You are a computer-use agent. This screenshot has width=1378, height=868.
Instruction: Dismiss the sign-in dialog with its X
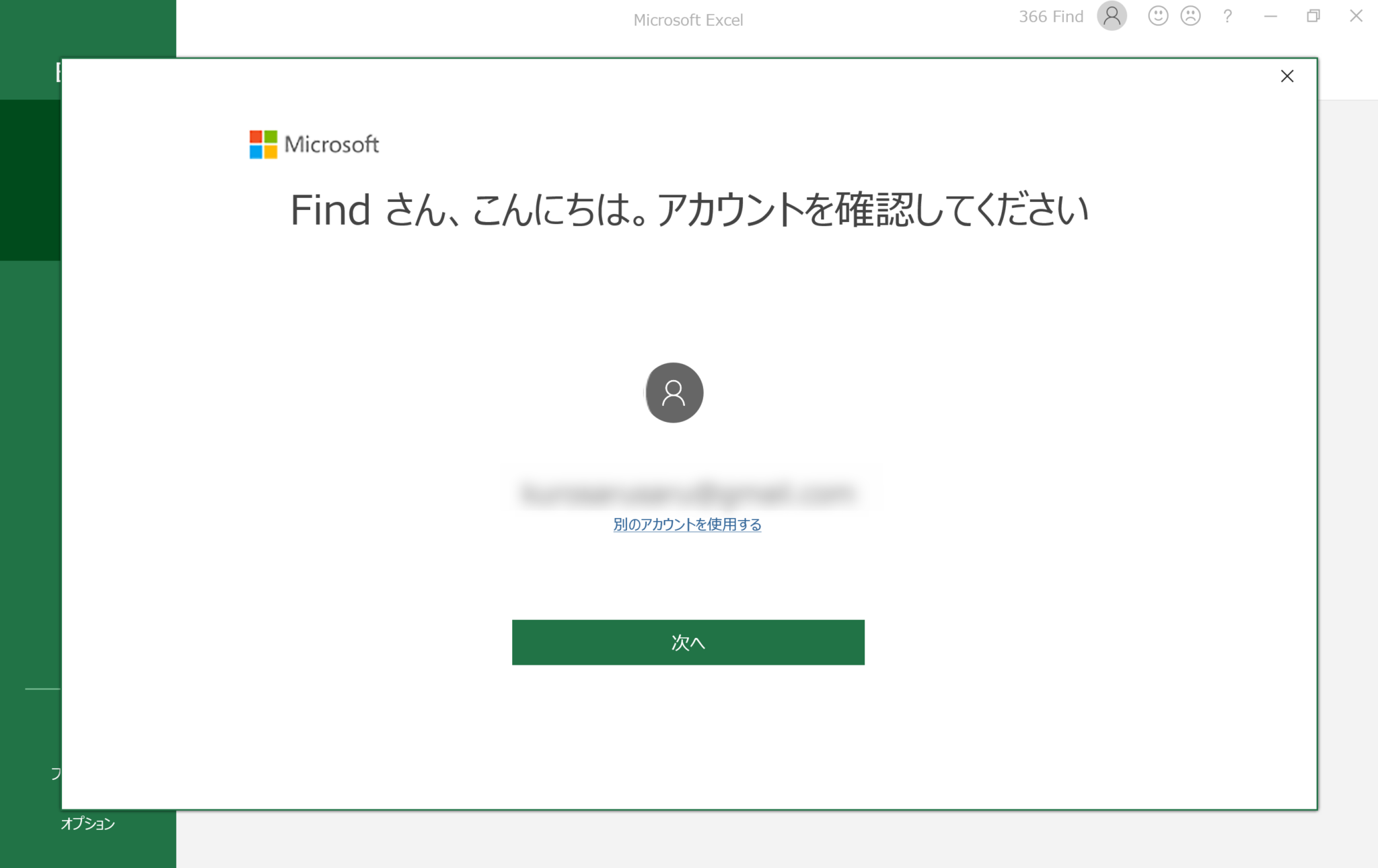pyautogui.click(x=1288, y=76)
